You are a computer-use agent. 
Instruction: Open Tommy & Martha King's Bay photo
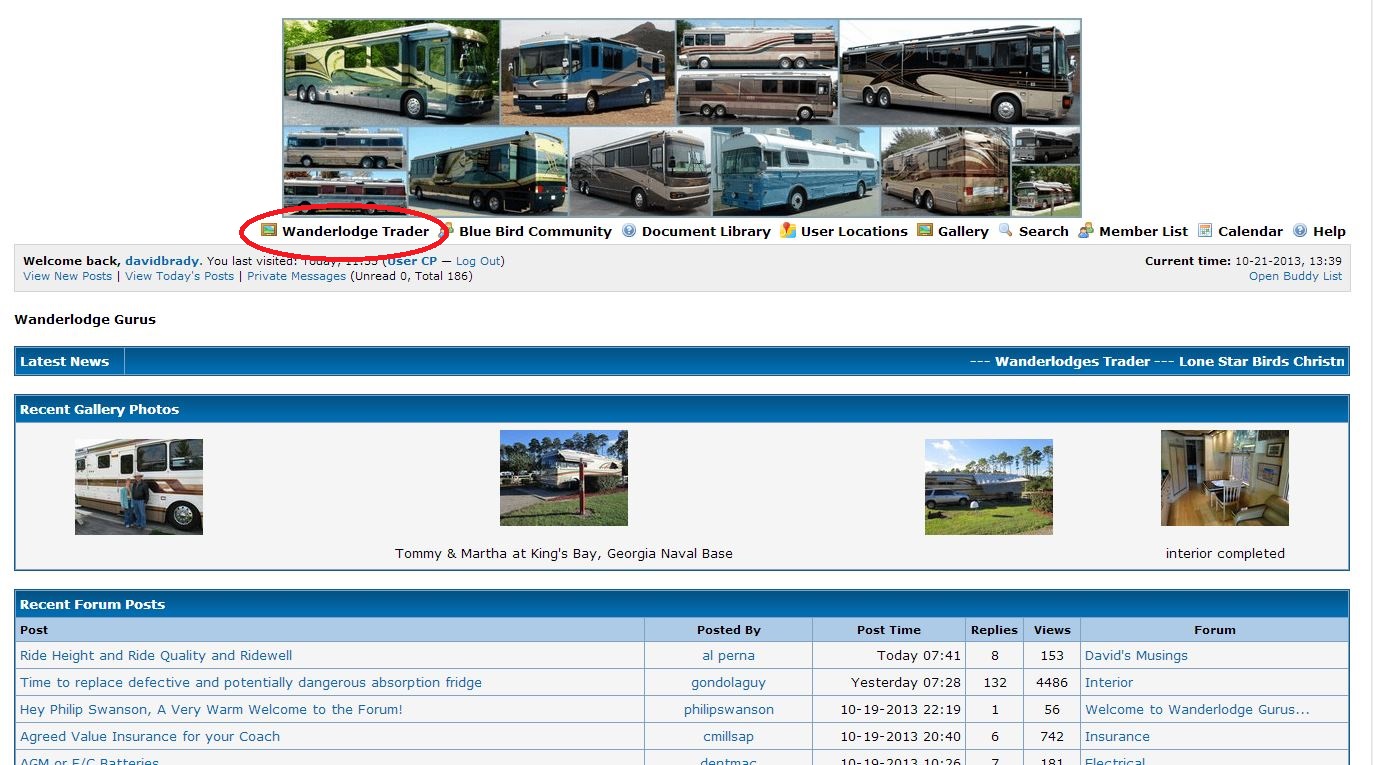(563, 478)
